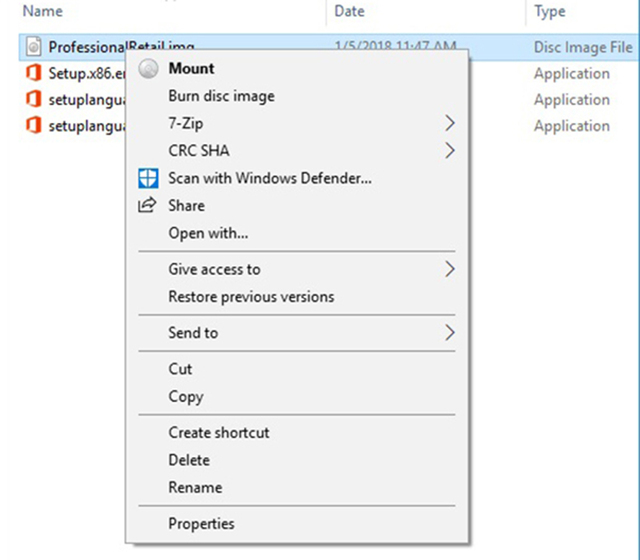Select Burn disc image
This screenshot has width=640, height=560.
297,96
